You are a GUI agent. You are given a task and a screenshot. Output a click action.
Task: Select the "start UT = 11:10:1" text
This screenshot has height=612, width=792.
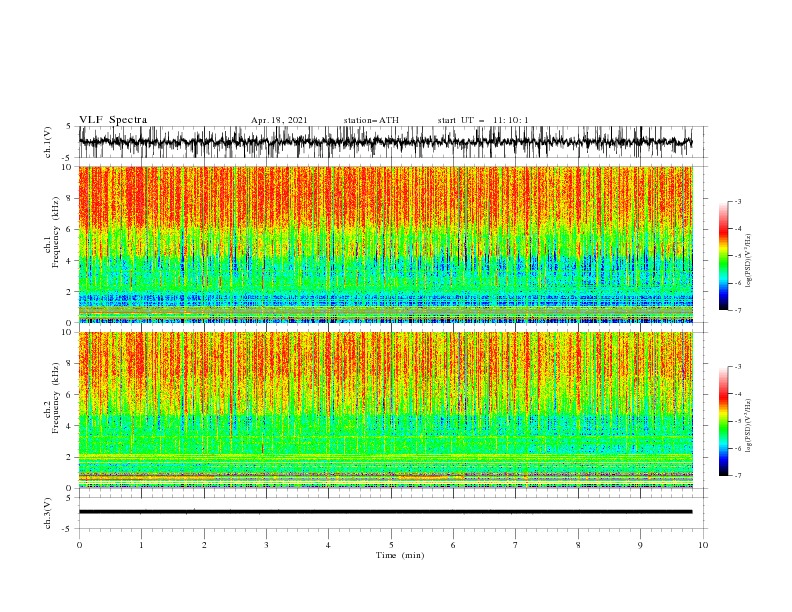tap(483, 120)
